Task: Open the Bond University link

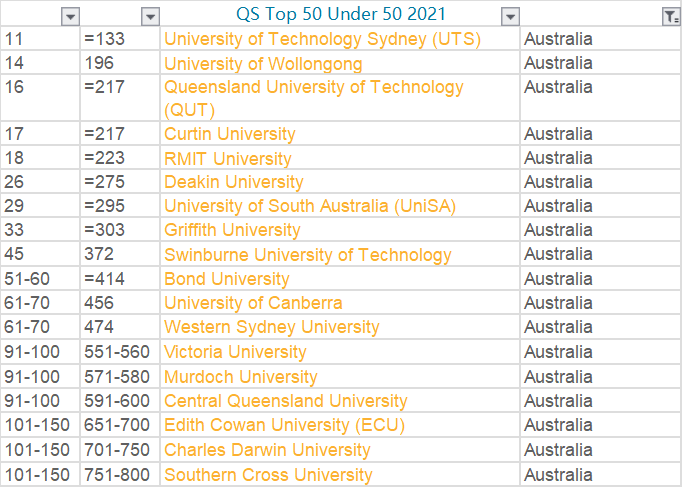Action: click(226, 279)
